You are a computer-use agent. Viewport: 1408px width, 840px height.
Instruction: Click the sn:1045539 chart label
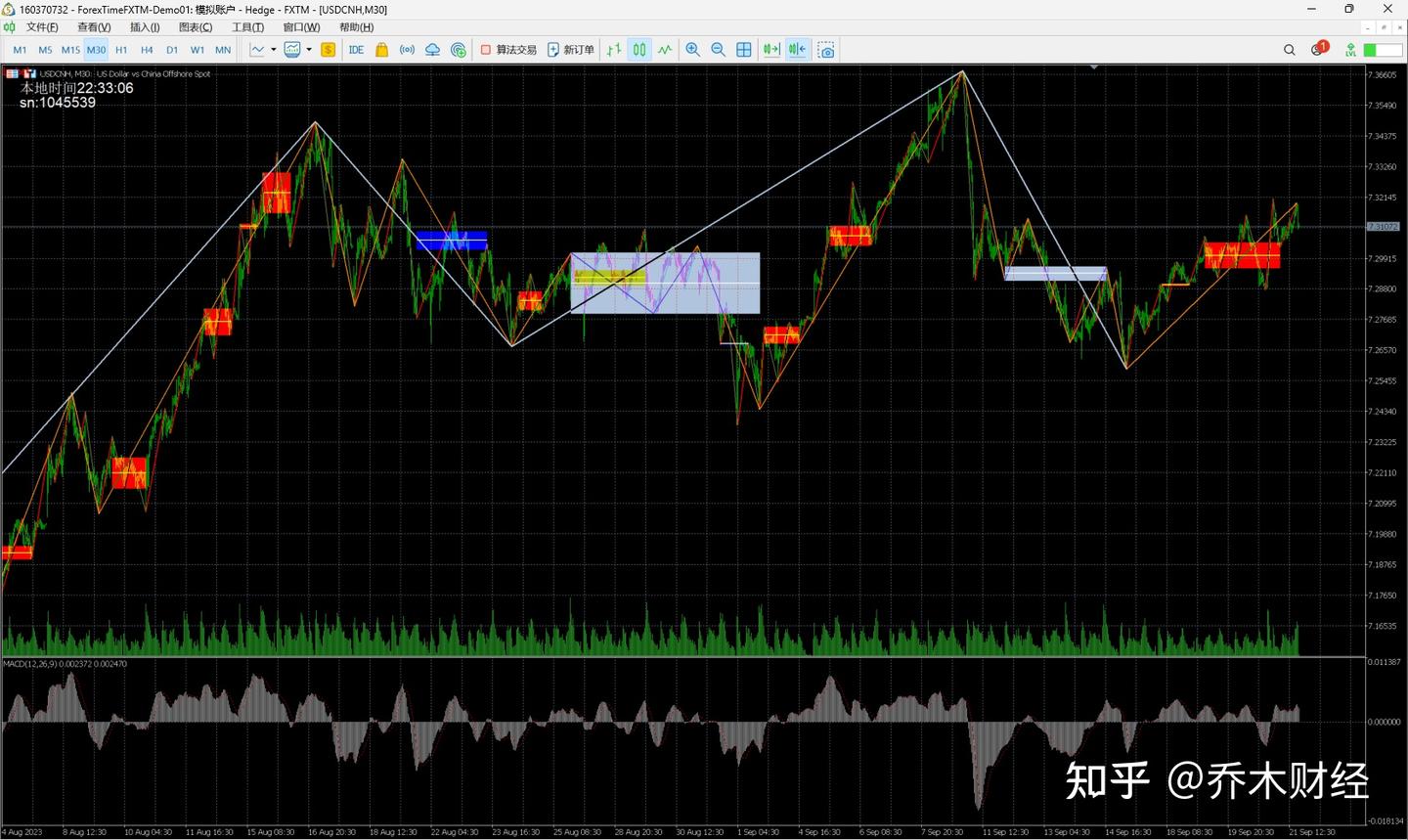[x=58, y=103]
